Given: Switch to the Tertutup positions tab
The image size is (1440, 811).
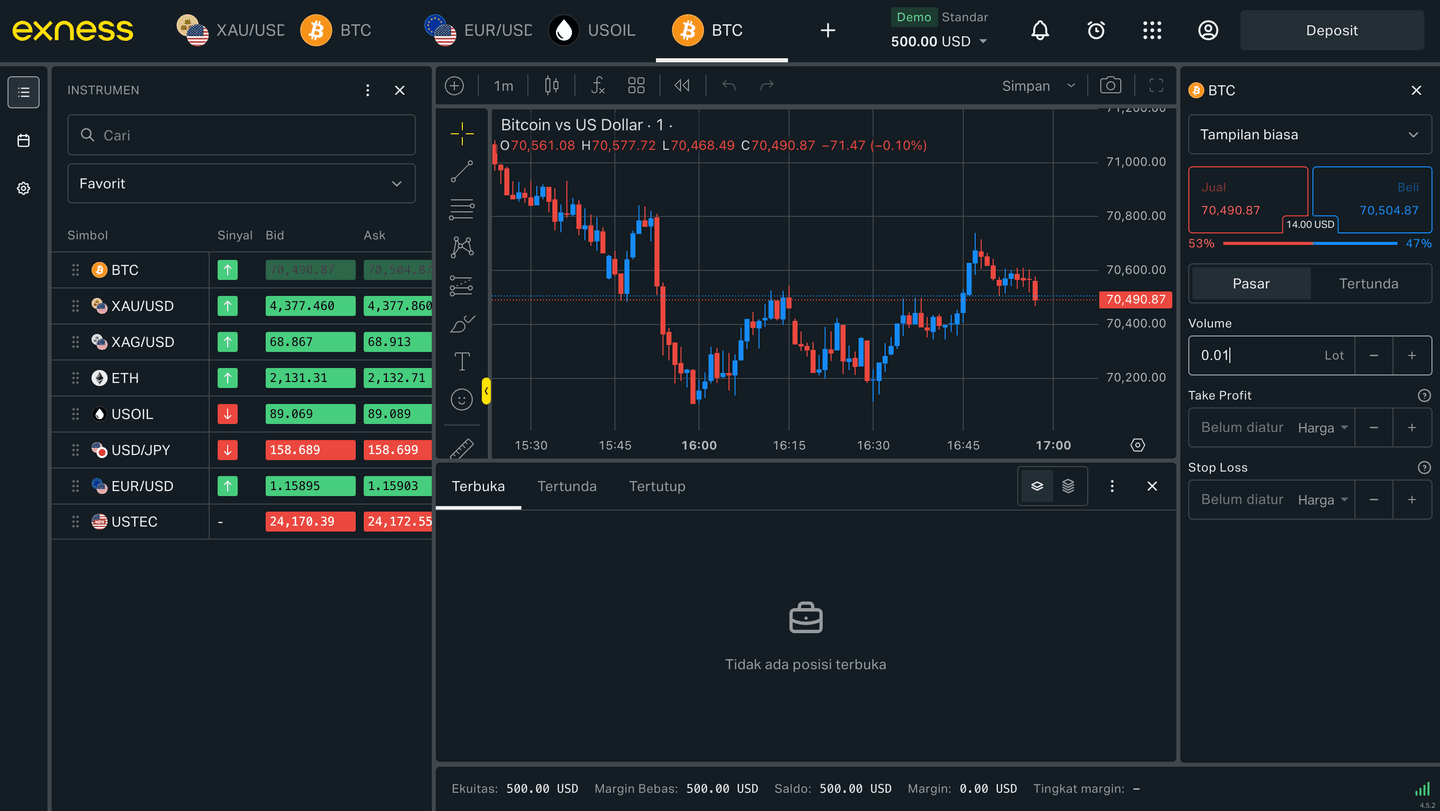Looking at the screenshot, I should click(x=657, y=487).
